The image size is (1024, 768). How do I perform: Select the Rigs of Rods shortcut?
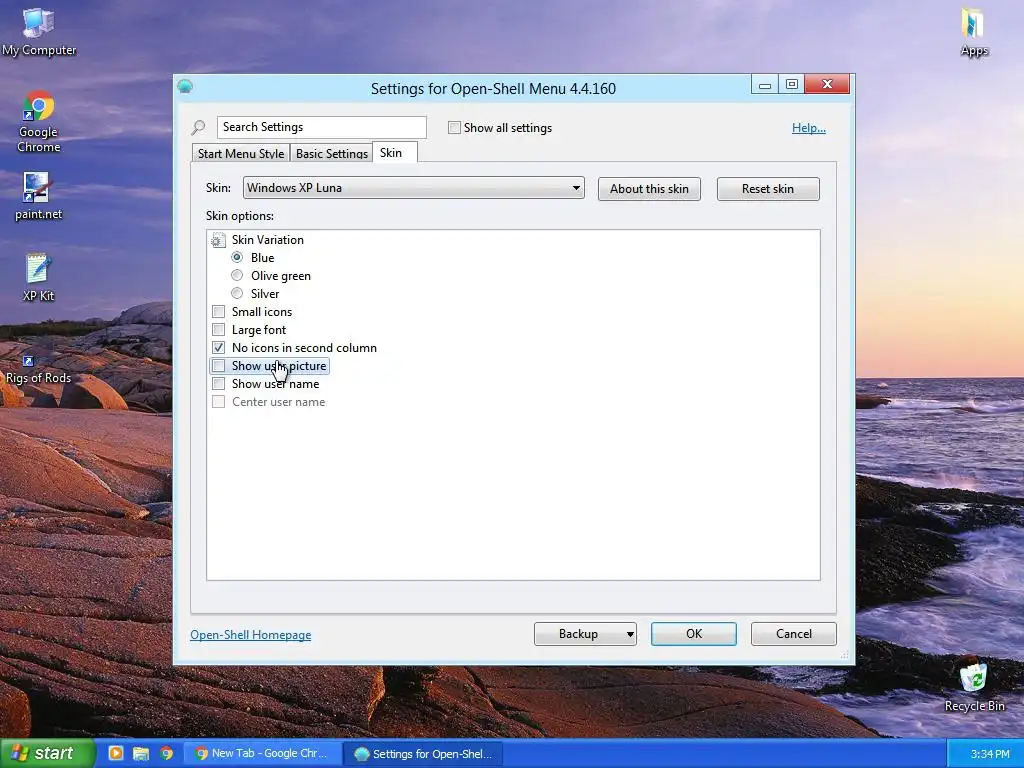tap(38, 370)
